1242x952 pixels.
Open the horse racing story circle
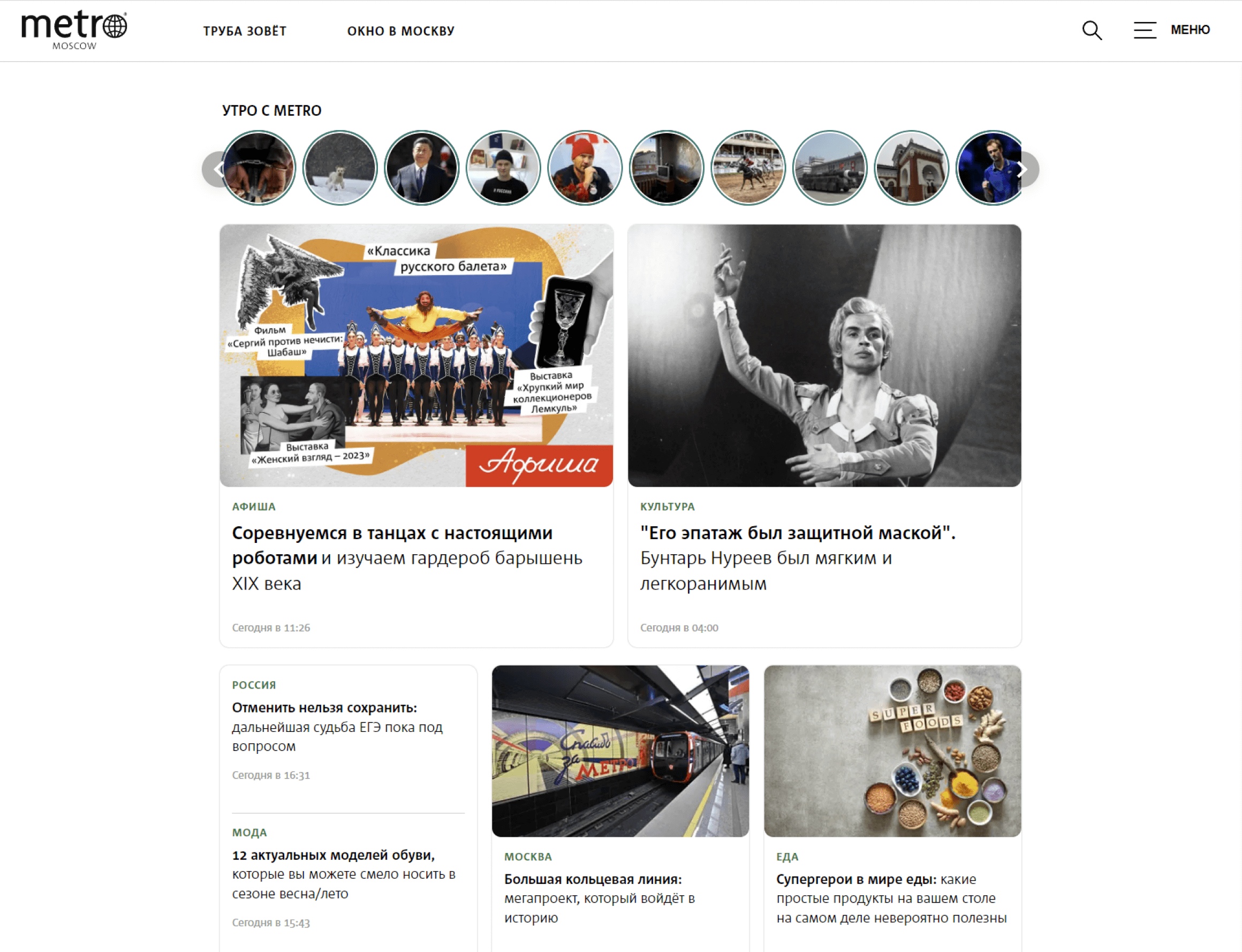tap(748, 168)
